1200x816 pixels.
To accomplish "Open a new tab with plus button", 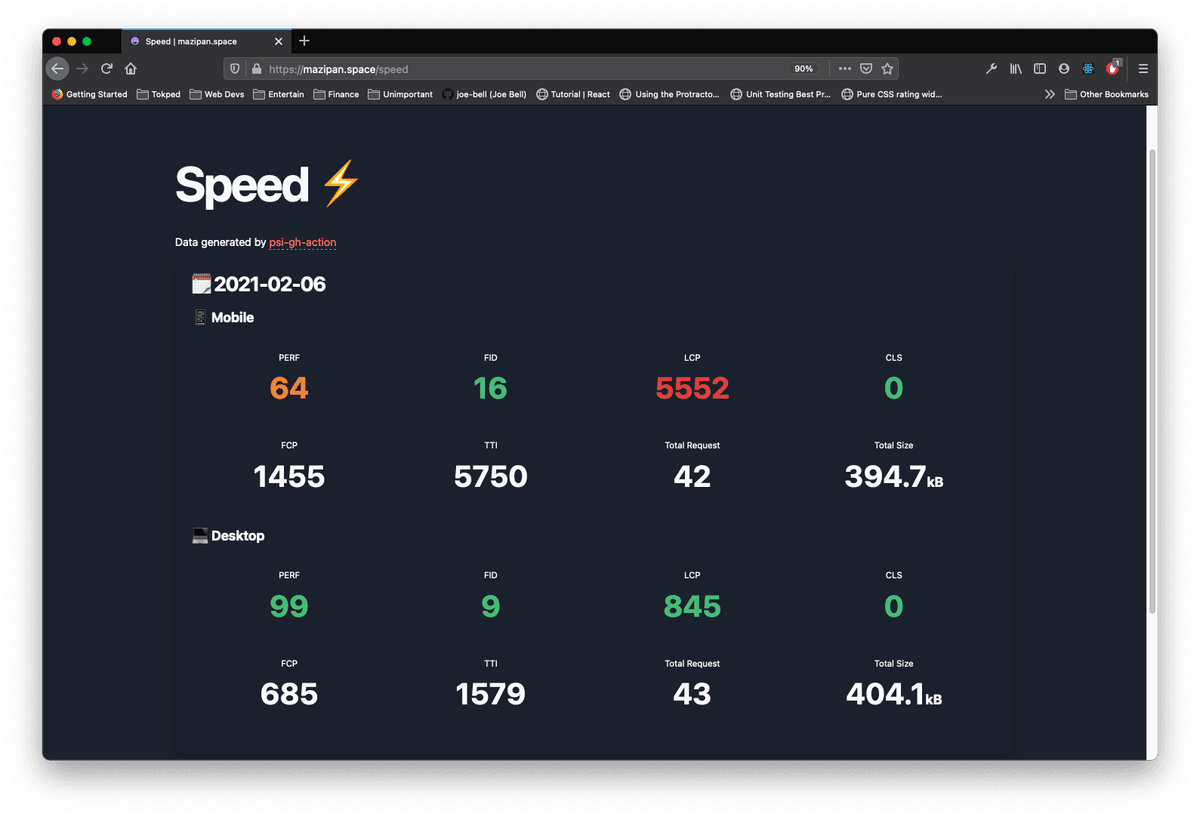I will point(305,41).
